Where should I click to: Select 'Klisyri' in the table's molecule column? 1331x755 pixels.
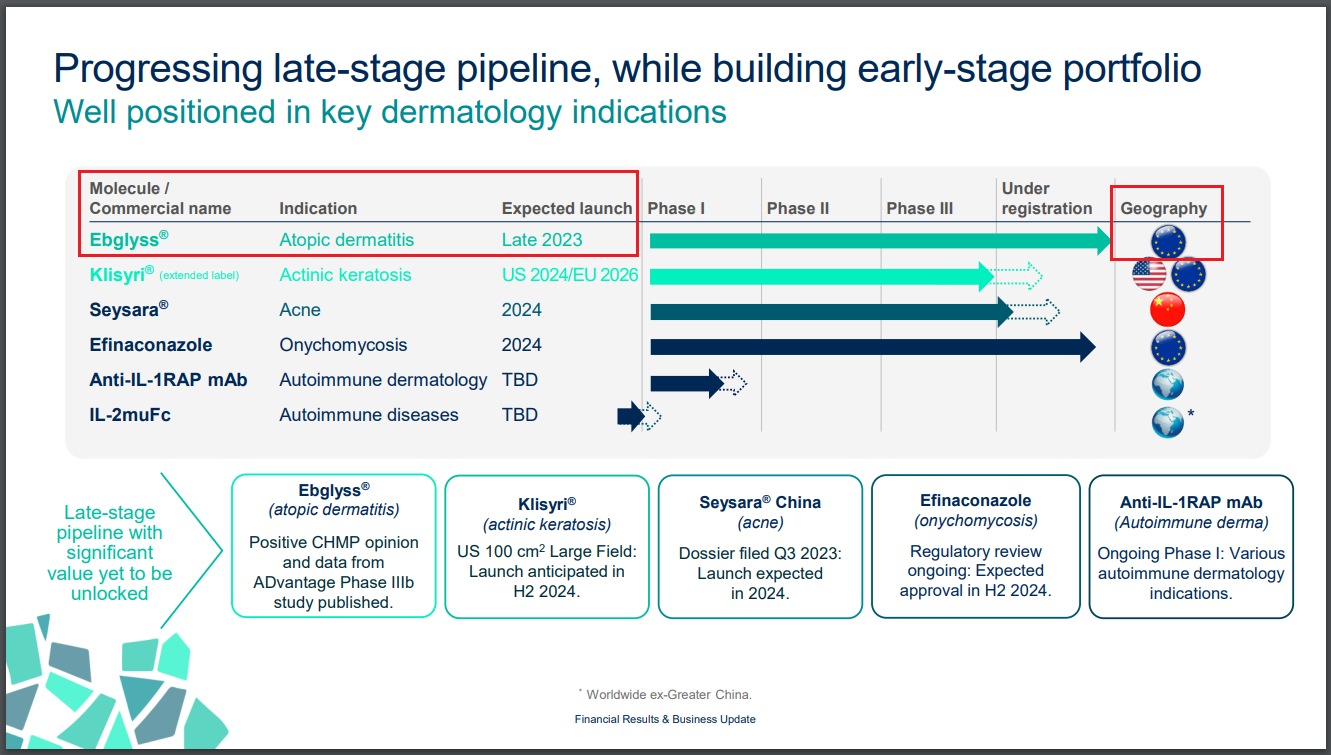click(122, 274)
